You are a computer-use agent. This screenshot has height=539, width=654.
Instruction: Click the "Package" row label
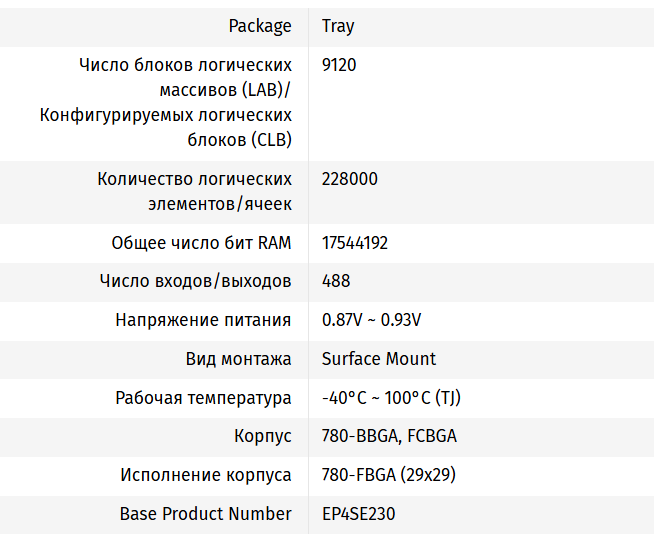click(x=260, y=26)
